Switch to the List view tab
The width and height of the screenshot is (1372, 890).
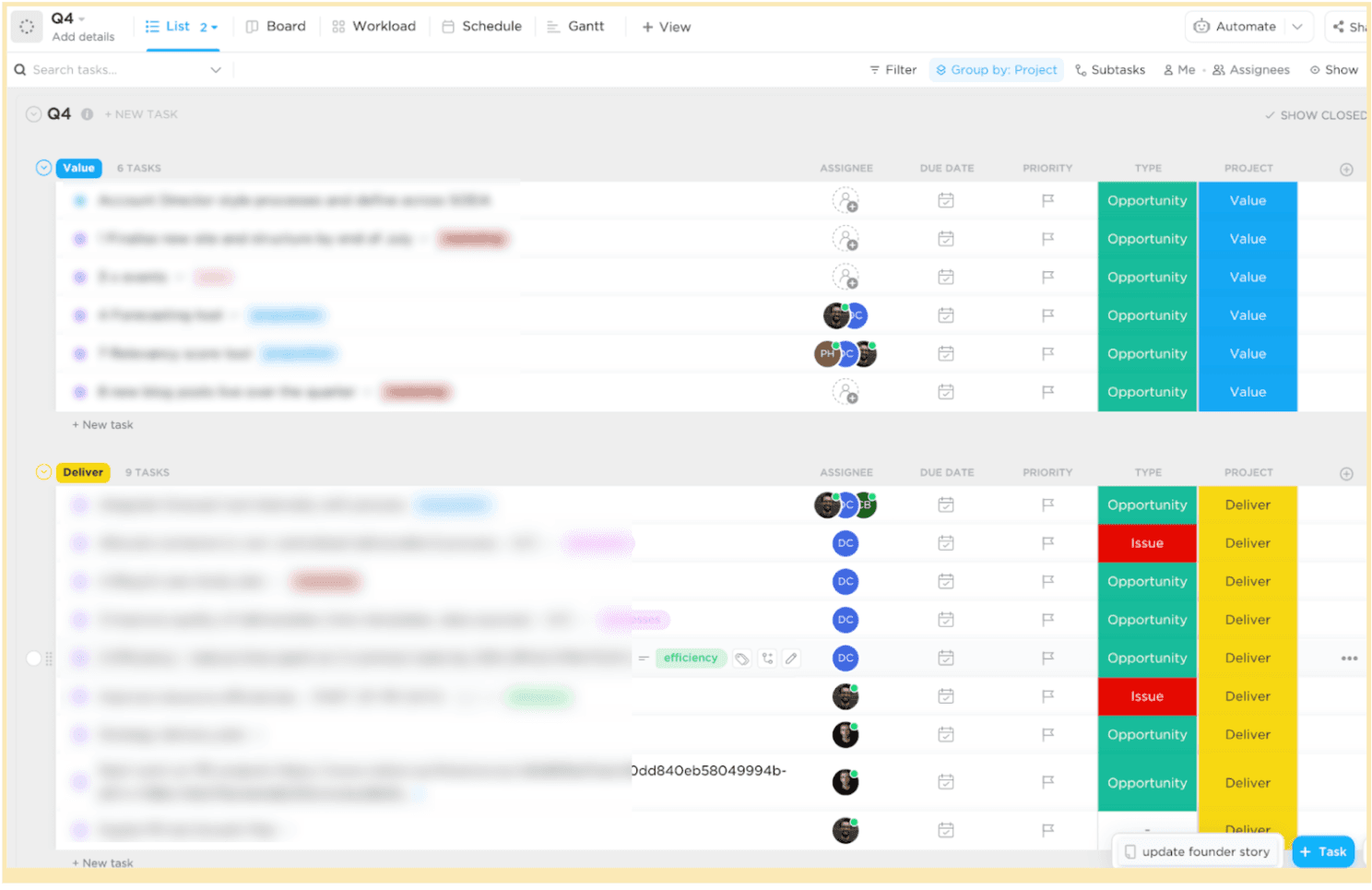[168, 27]
